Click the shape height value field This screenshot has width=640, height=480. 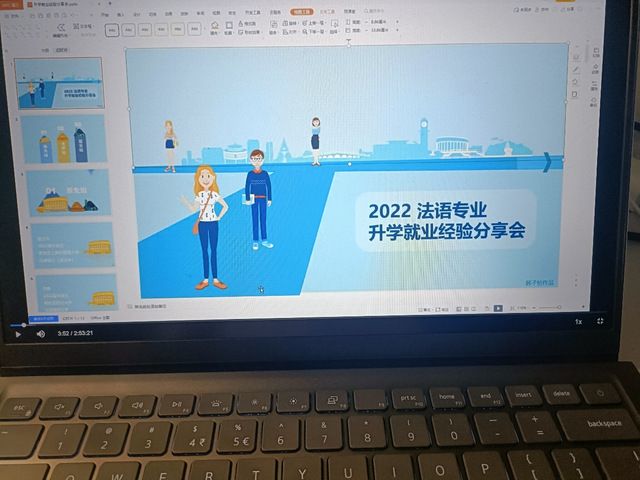pos(378,22)
